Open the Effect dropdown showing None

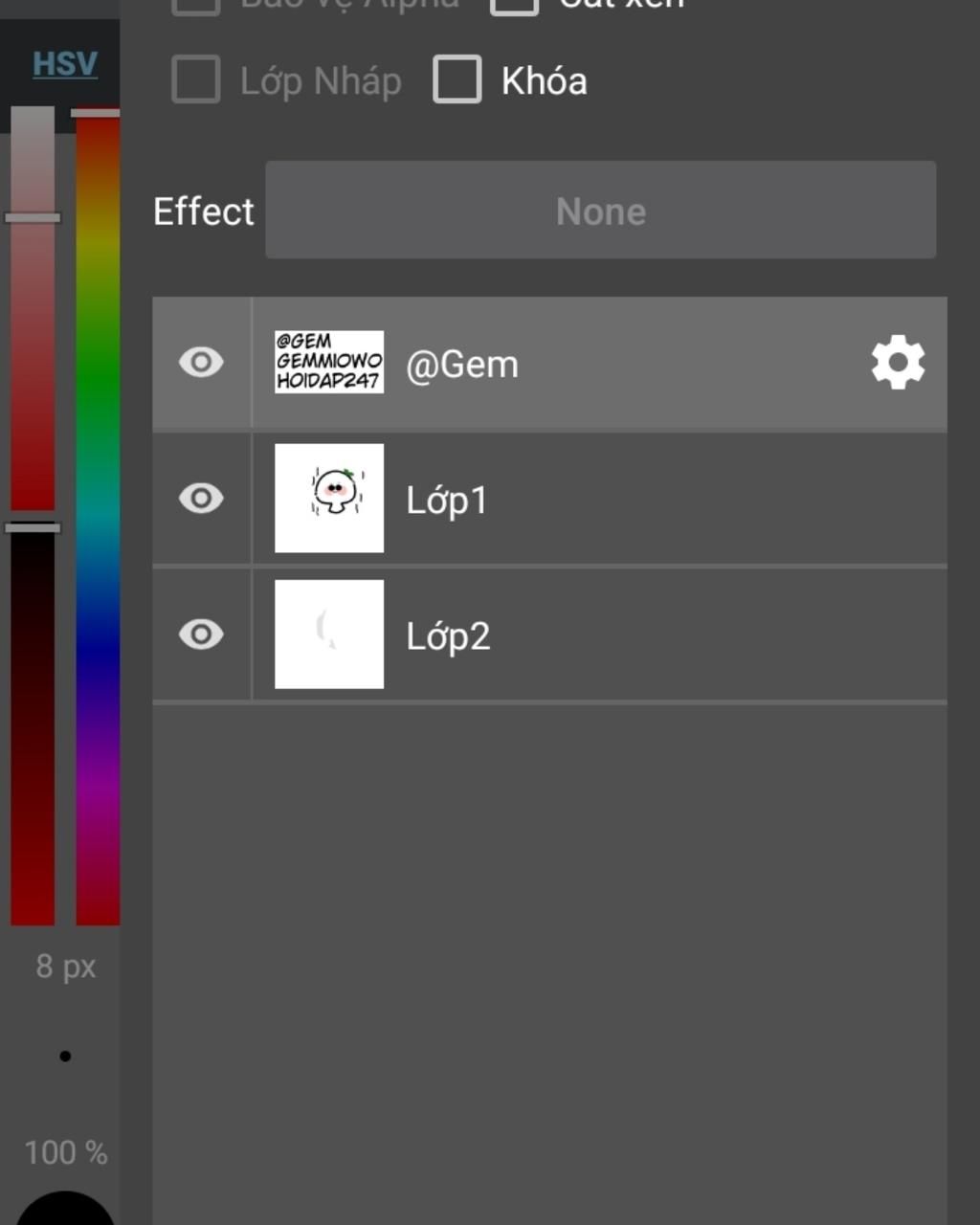point(600,211)
